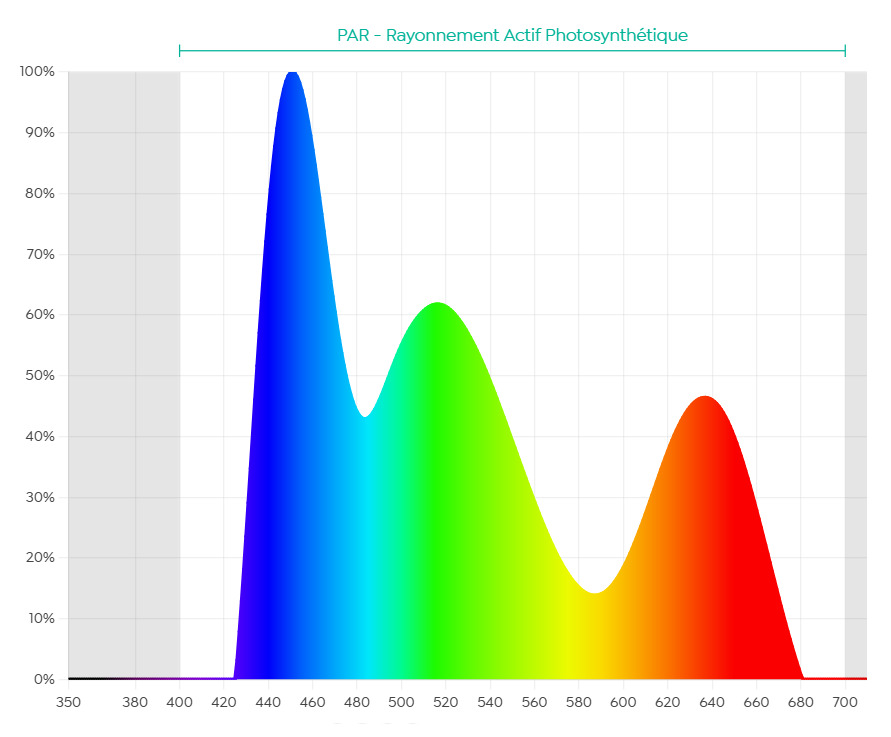
Task: Click the 620 wavelength axis label
Action: (x=668, y=702)
